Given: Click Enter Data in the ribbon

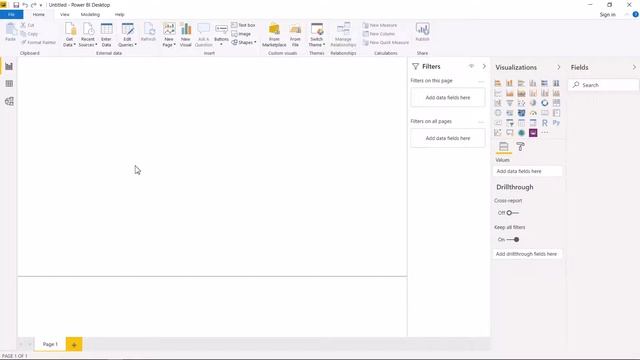Looking at the screenshot, I should tap(106, 35).
